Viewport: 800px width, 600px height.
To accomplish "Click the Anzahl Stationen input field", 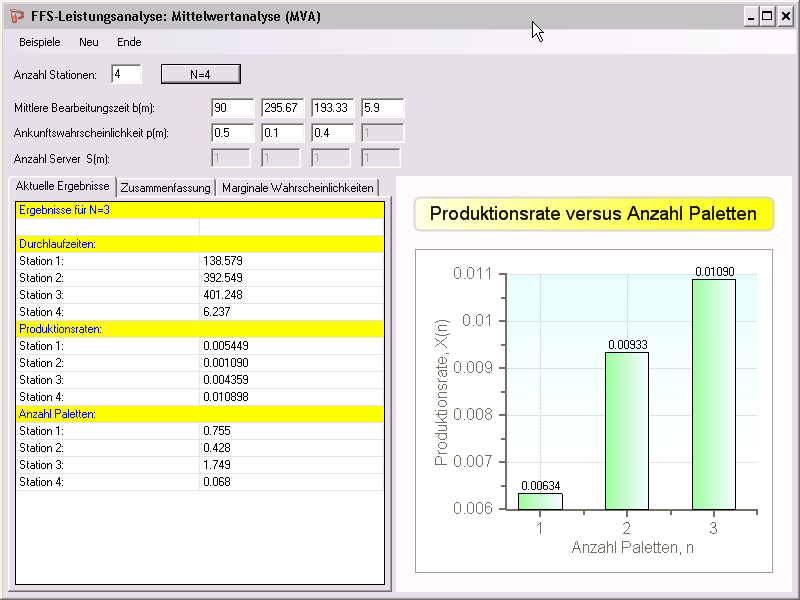I will 126,74.
